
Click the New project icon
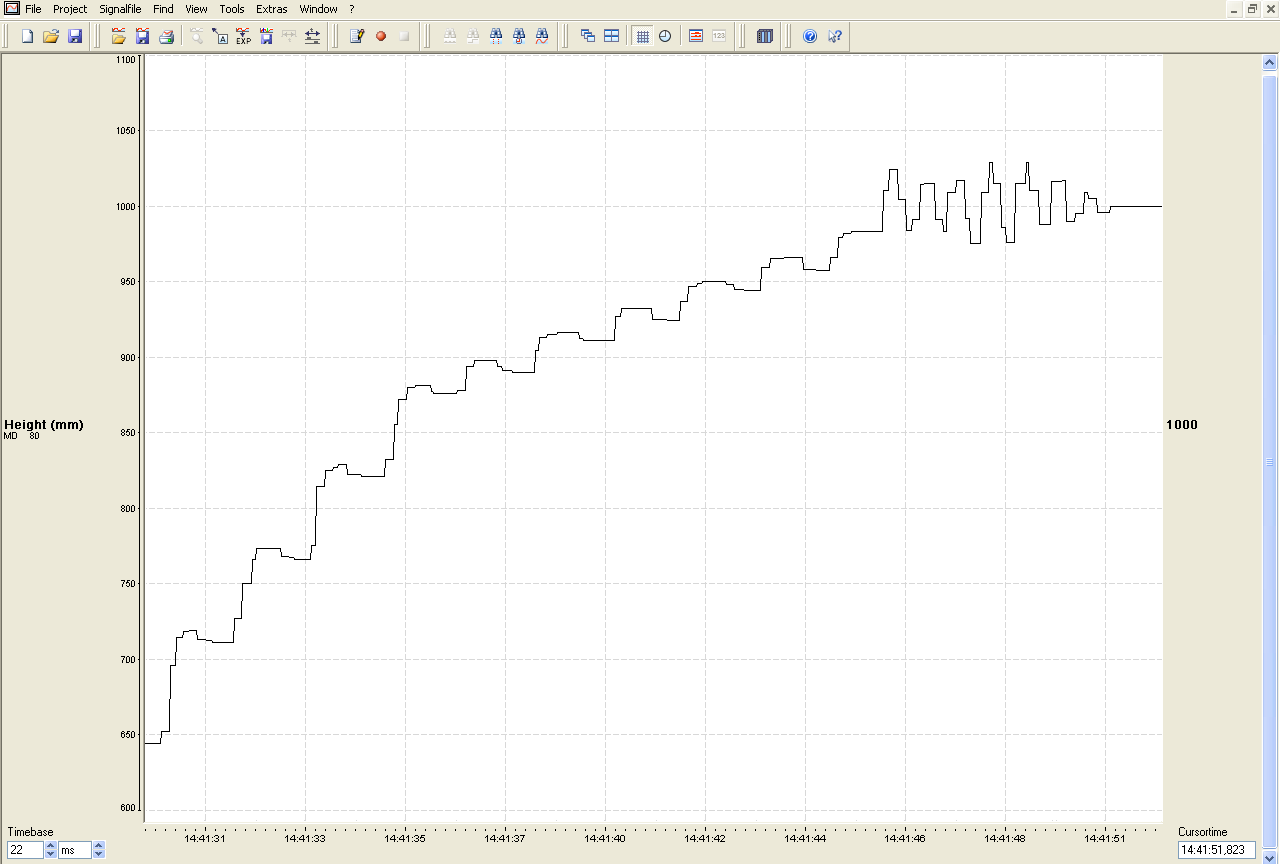27,36
